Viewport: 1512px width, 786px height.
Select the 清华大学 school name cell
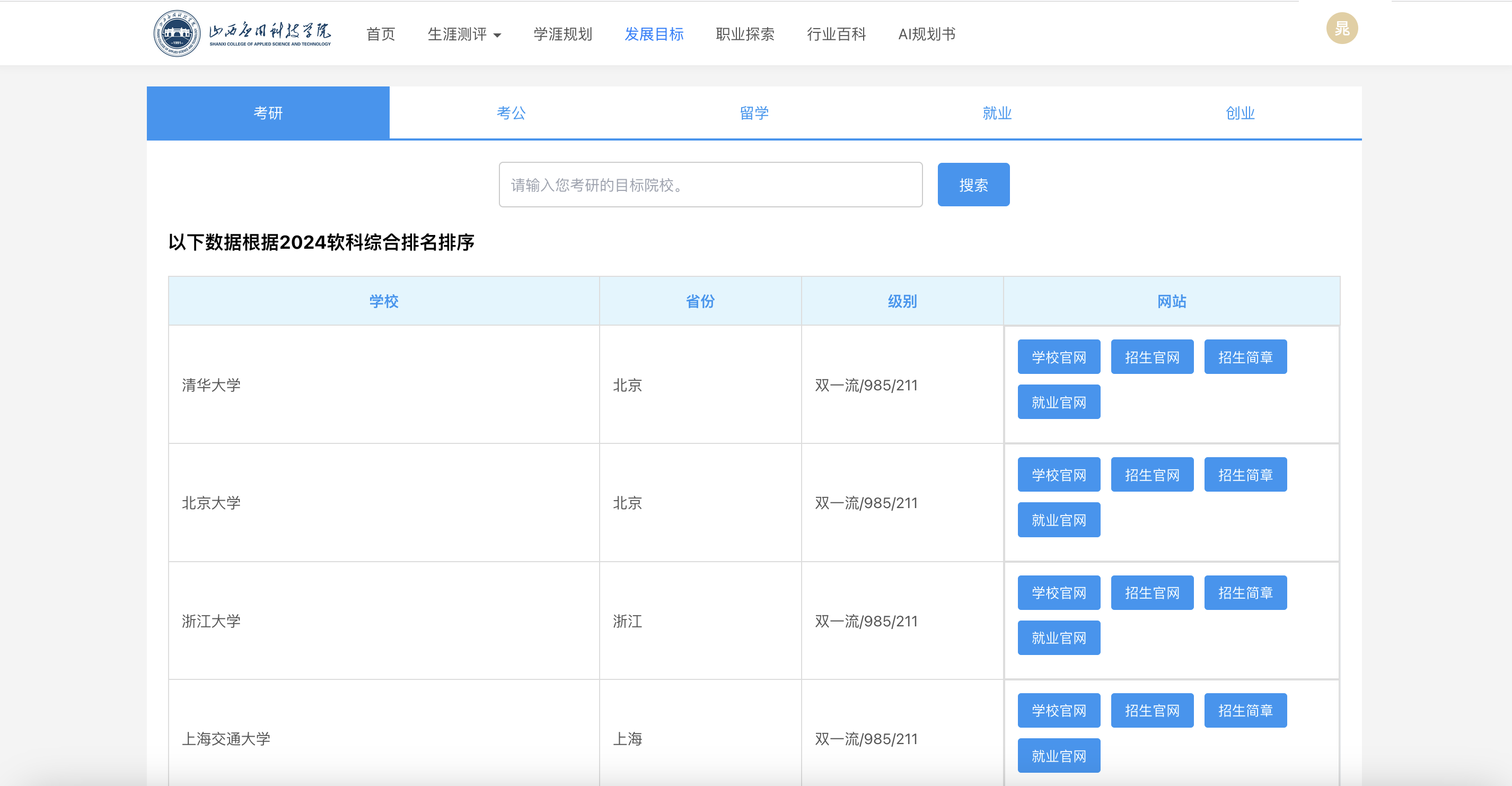pos(384,385)
